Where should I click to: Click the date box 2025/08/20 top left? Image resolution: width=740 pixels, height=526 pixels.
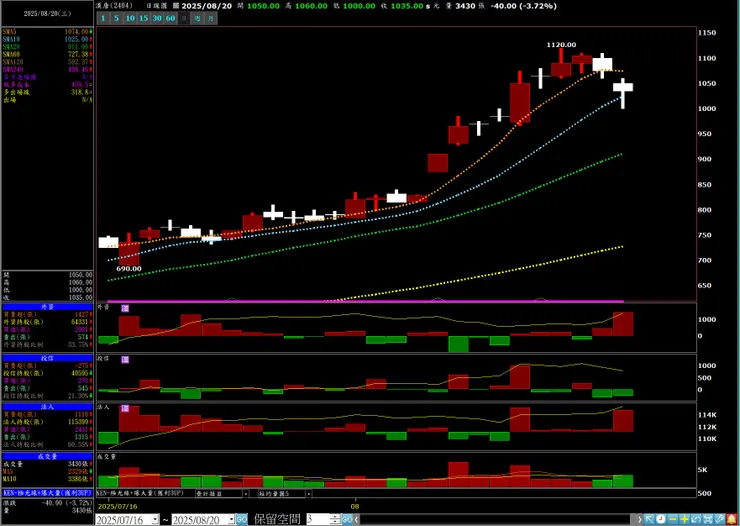pyautogui.click(x=47, y=14)
